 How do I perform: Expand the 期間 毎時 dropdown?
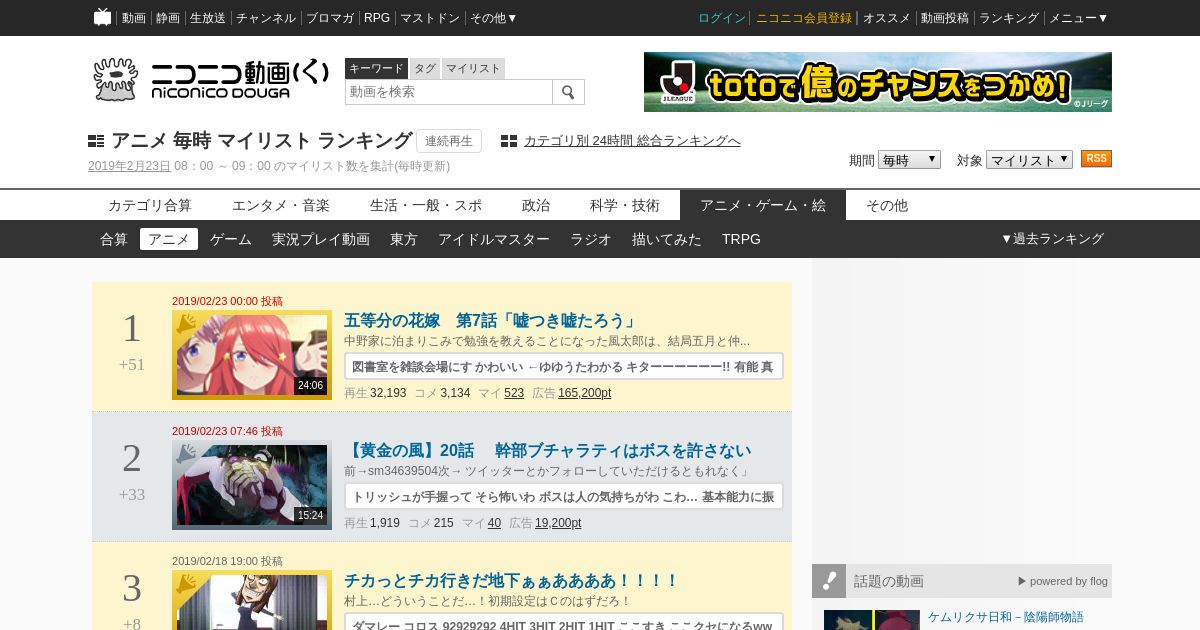(x=909, y=160)
